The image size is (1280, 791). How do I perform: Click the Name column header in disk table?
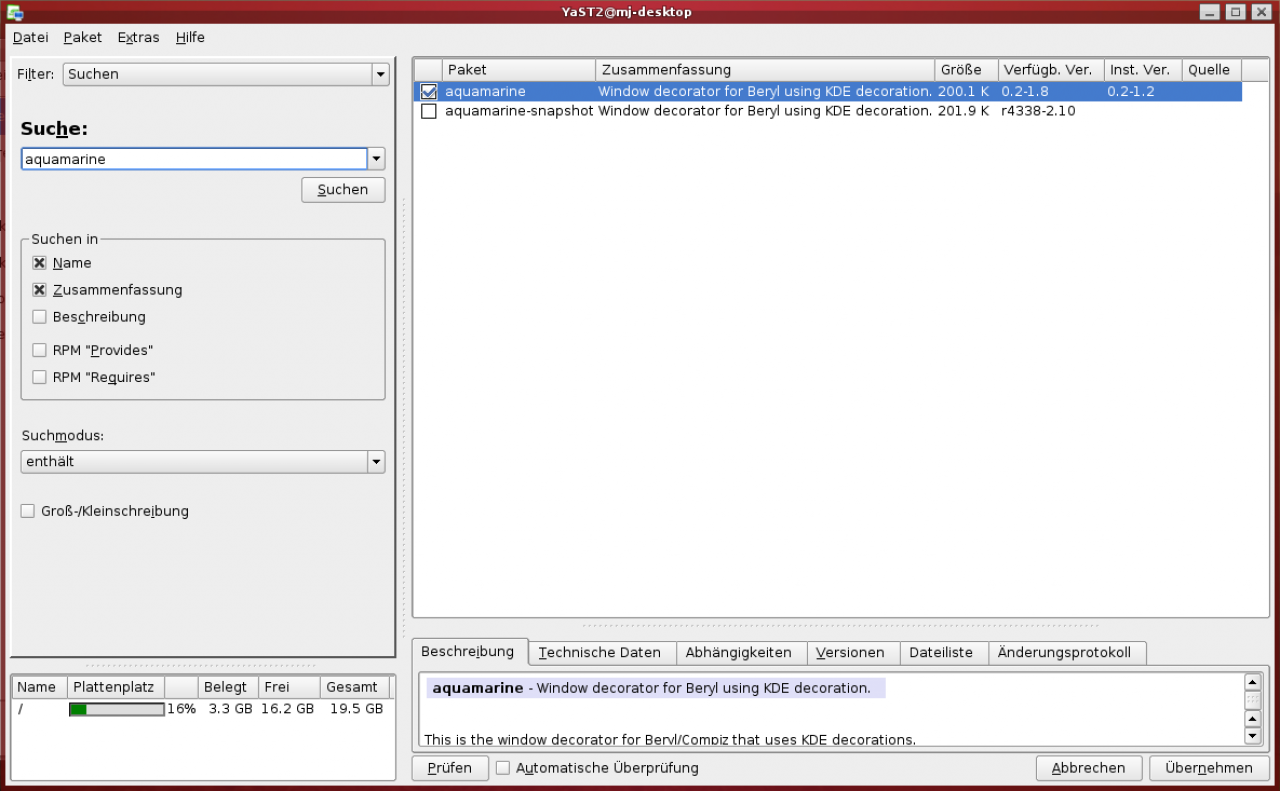[40, 687]
